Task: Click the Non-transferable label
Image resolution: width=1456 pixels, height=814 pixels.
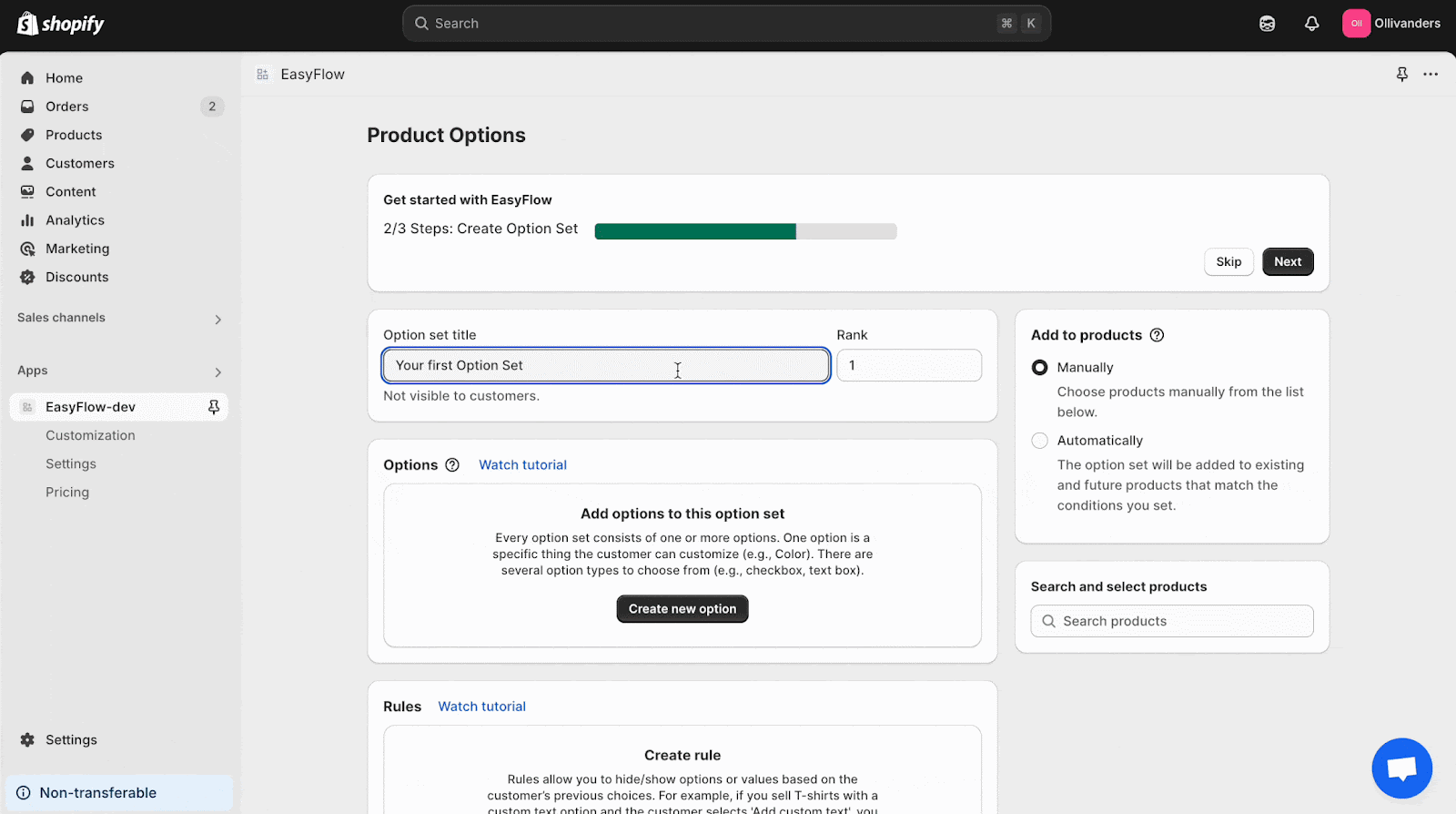Action: point(98,793)
